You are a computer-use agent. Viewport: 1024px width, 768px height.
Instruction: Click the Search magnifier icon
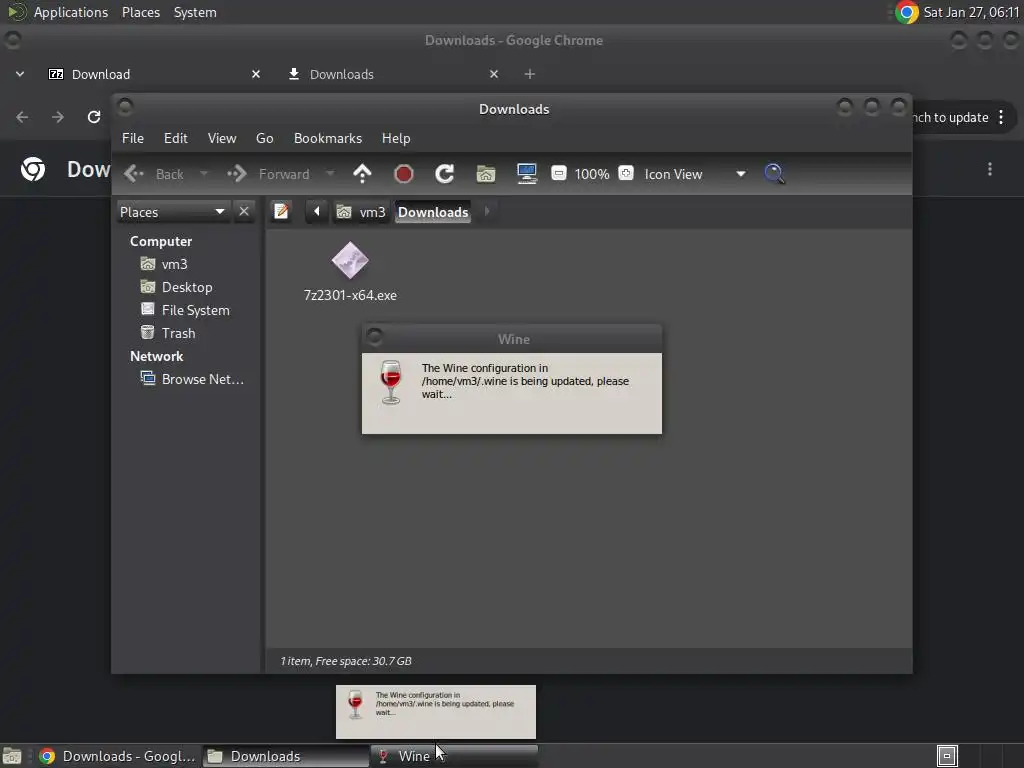tap(774, 174)
